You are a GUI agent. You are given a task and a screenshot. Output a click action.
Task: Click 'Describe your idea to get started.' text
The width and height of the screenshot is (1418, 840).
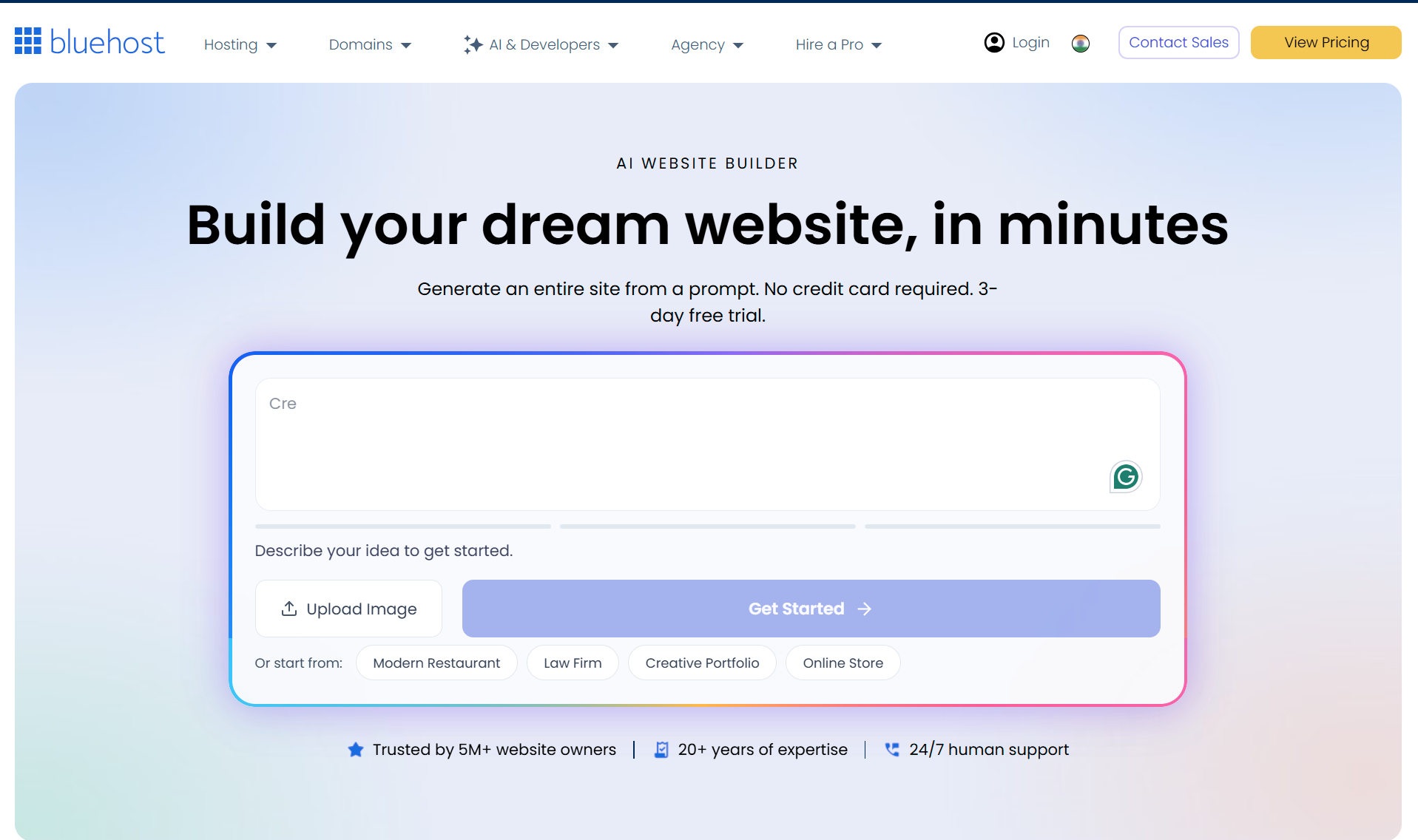(x=384, y=551)
